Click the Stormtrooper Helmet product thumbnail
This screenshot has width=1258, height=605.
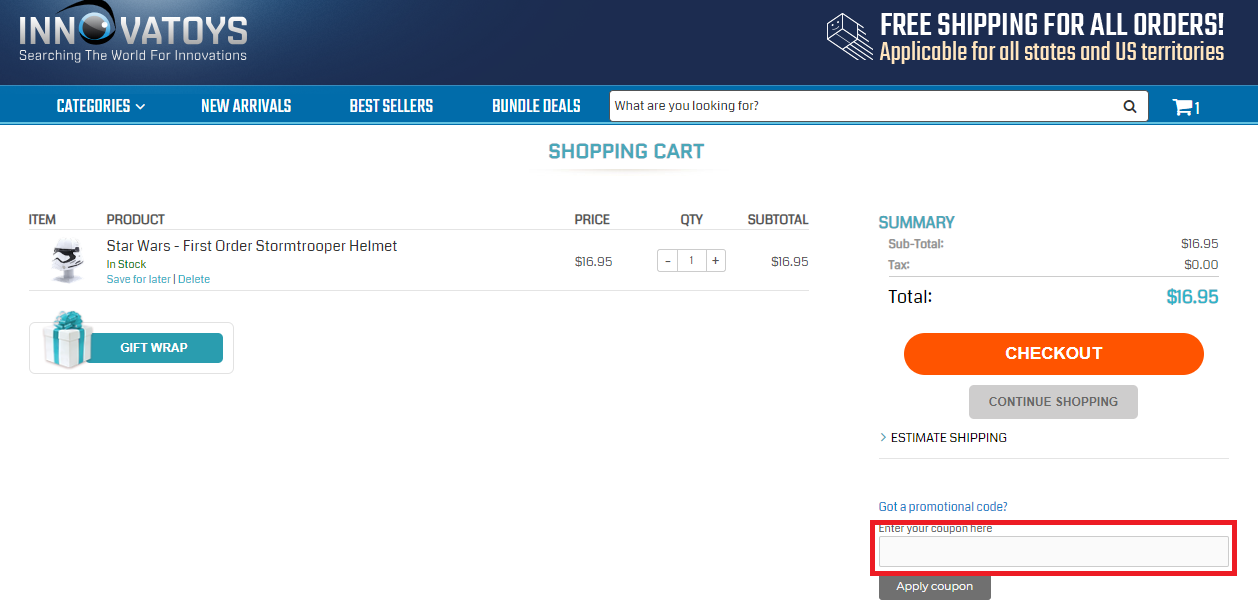[66, 261]
